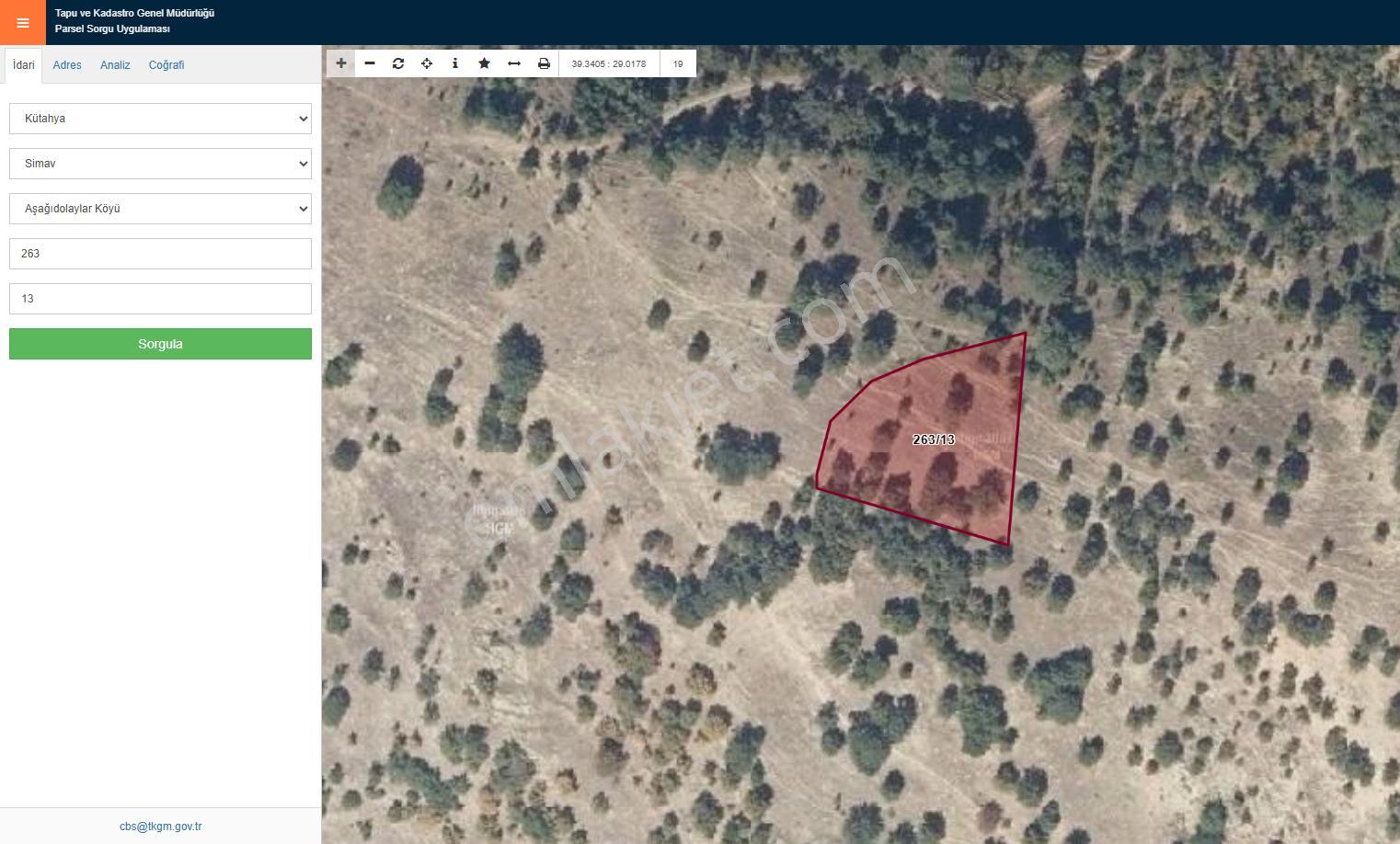Click the green Sorgula button

point(160,344)
